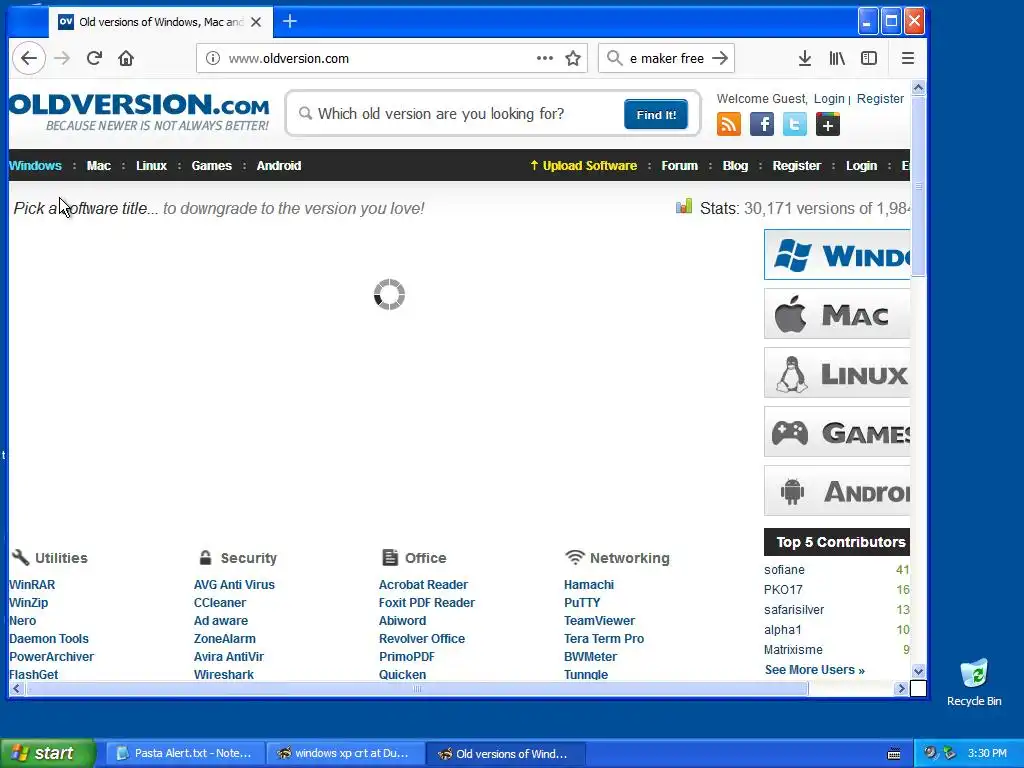Image resolution: width=1024 pixels, height=768 pixels.
Task: Show site information icon in address bar
Action: (213, 58)
